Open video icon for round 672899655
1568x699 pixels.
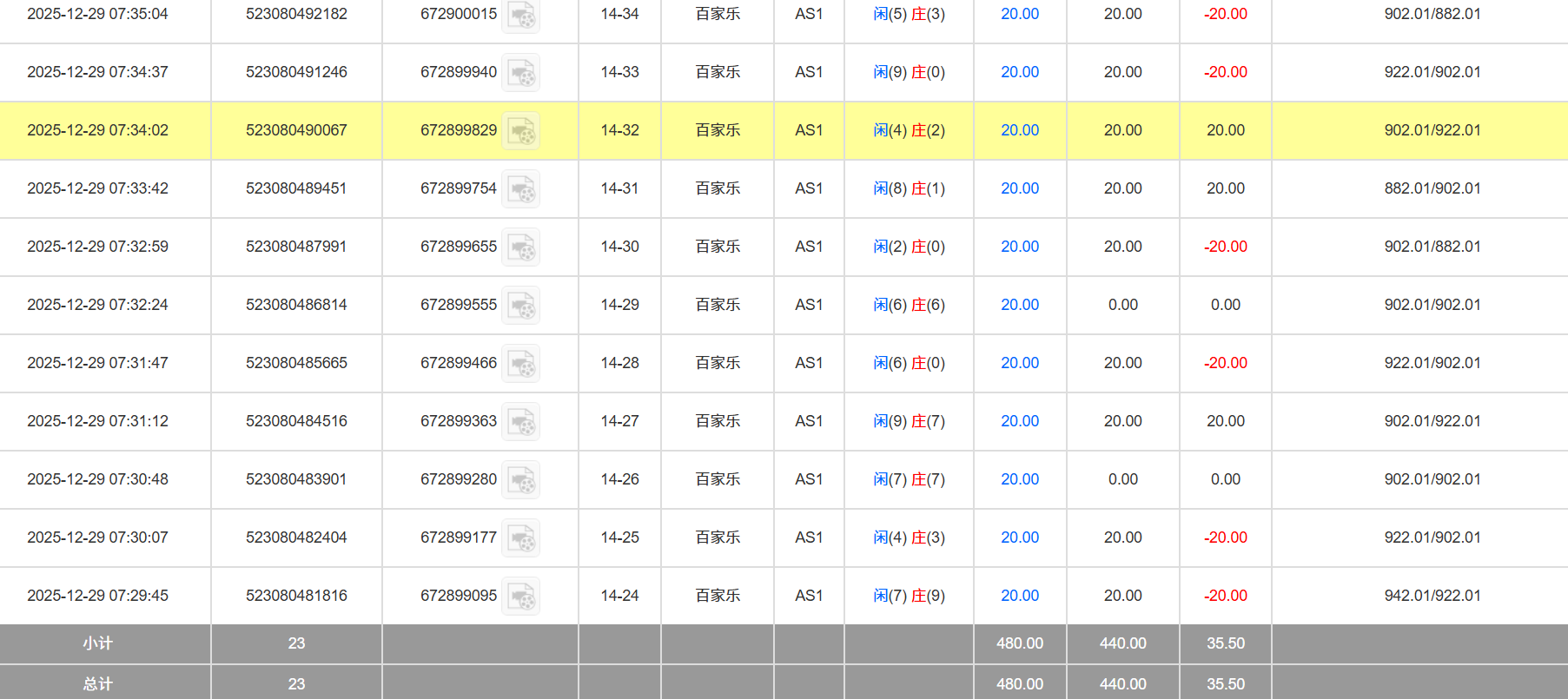[521, 247]
